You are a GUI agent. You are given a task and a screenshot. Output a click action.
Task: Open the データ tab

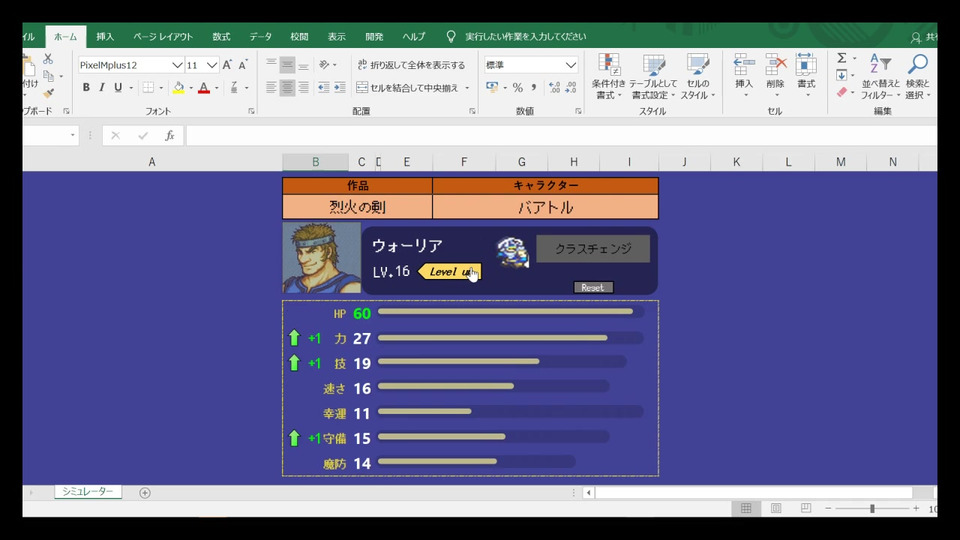pos(260,37)
